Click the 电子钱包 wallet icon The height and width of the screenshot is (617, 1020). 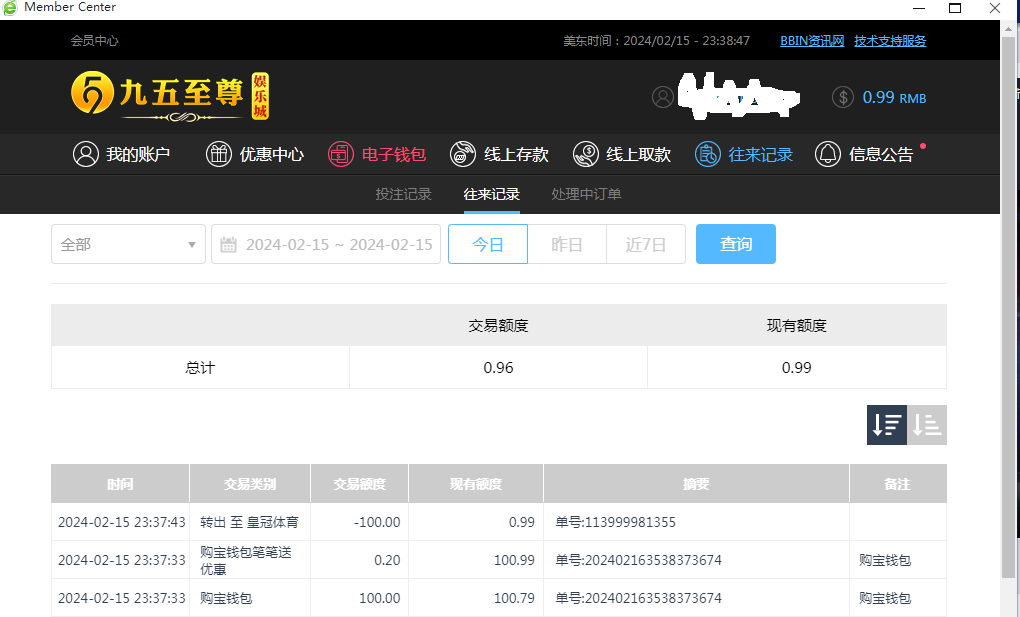pos(341,154)
